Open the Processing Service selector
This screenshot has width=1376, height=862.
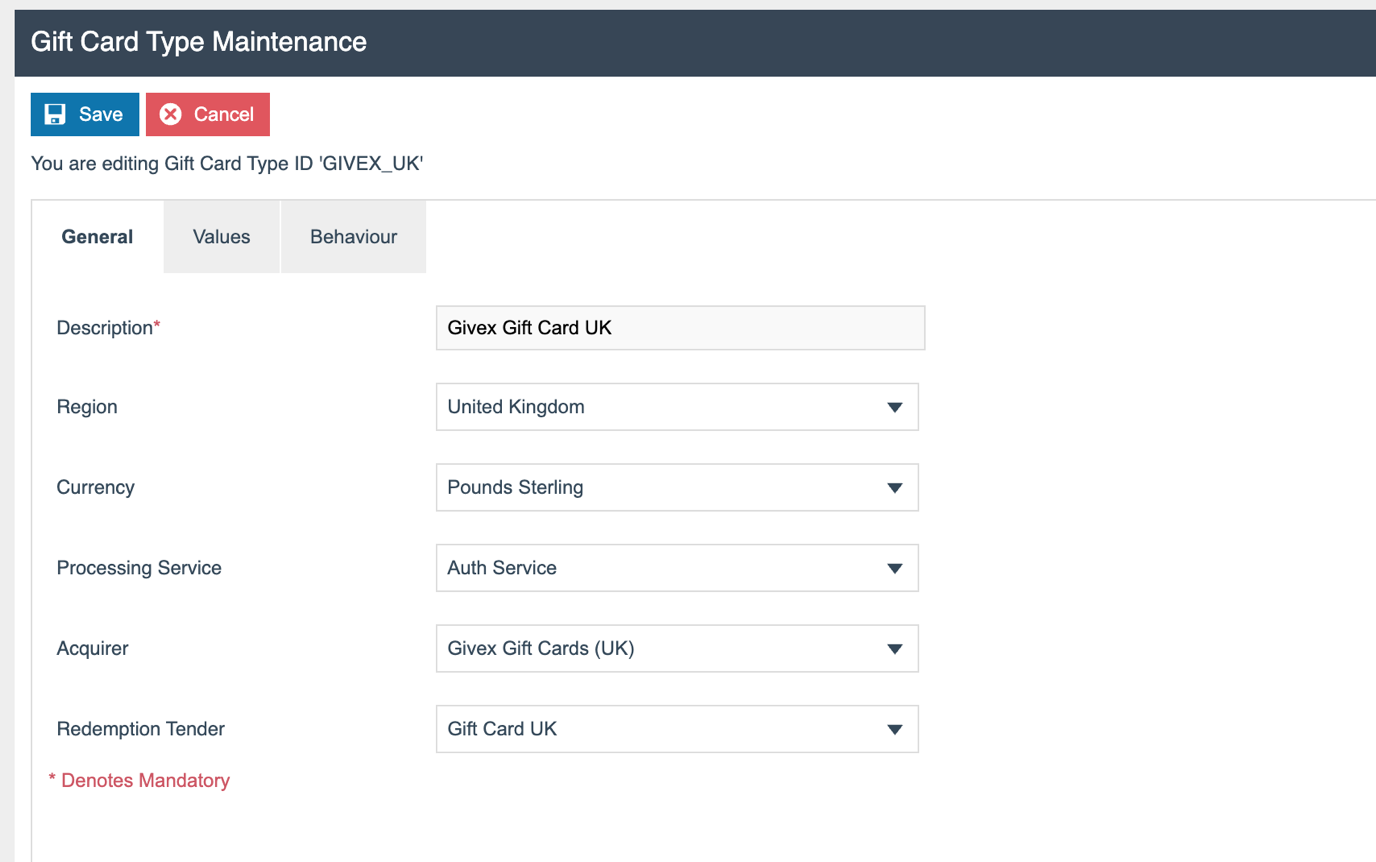[676, 568]
